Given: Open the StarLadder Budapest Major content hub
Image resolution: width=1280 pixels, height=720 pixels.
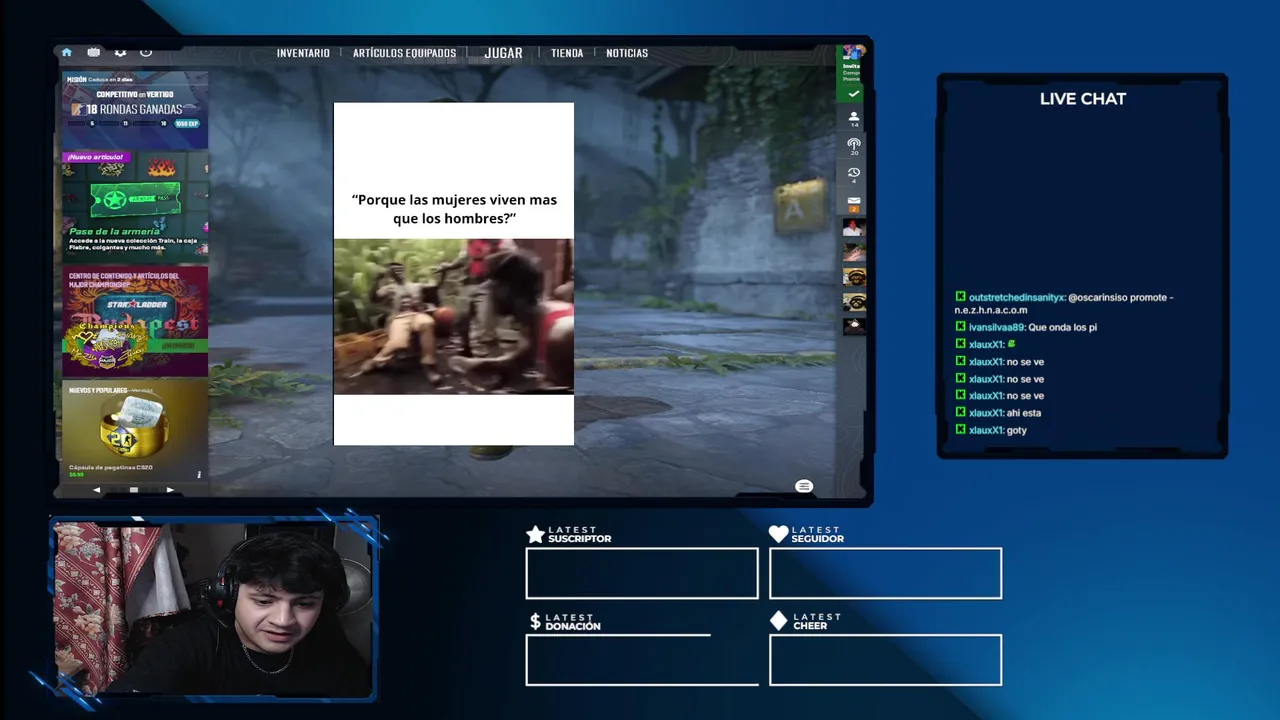Looking at the screenshot, I should pos(135,321).
